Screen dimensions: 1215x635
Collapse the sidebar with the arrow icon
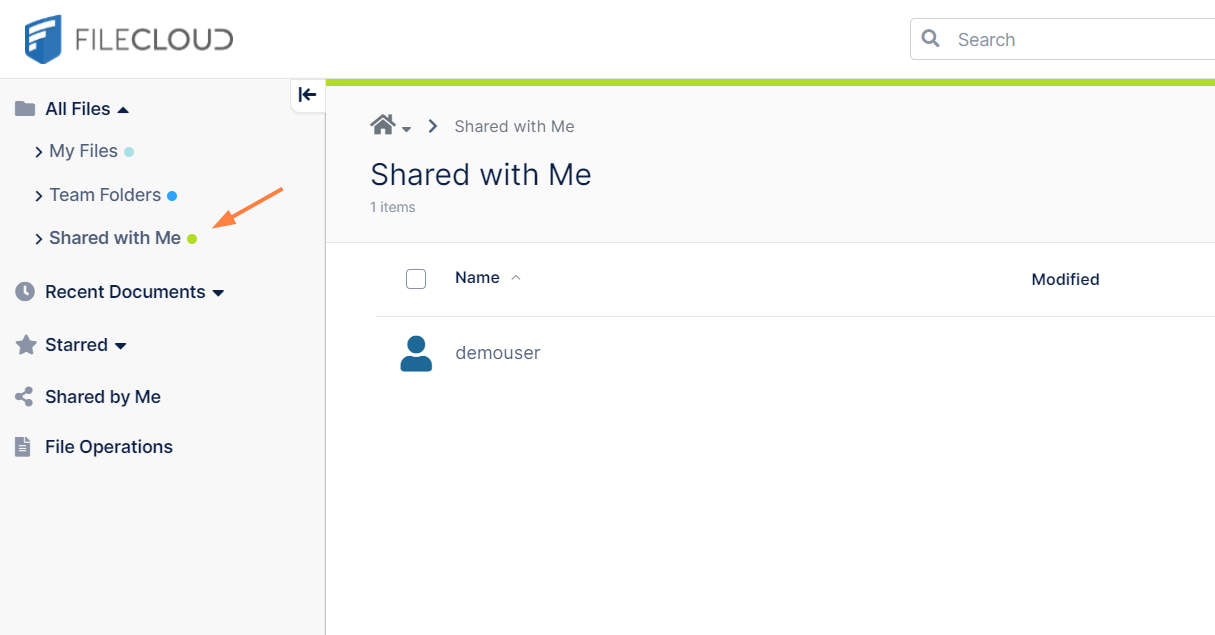point(307,95)
